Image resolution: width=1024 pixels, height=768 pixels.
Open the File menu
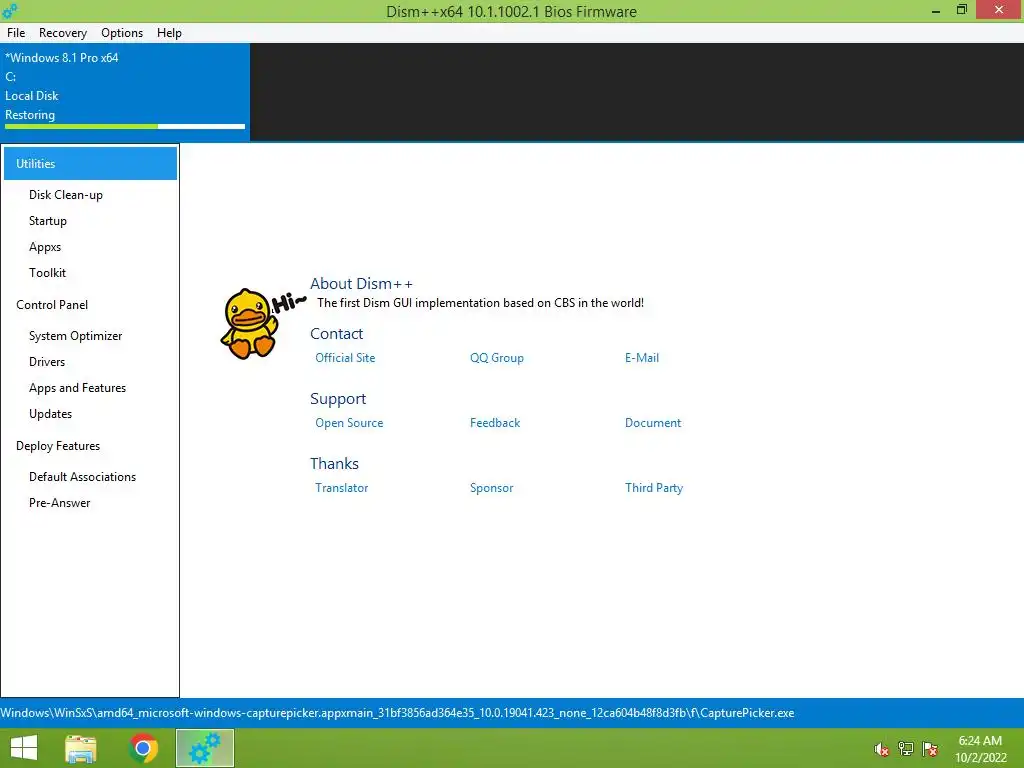16,33
